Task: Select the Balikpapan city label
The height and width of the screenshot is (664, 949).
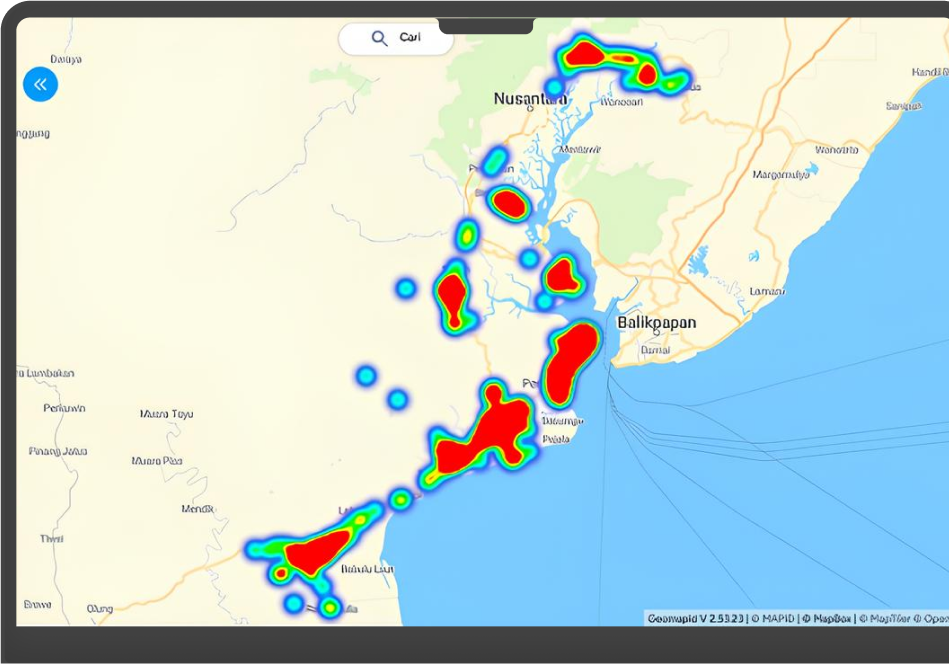Action: pyautogui.click(x=656, y=323)
